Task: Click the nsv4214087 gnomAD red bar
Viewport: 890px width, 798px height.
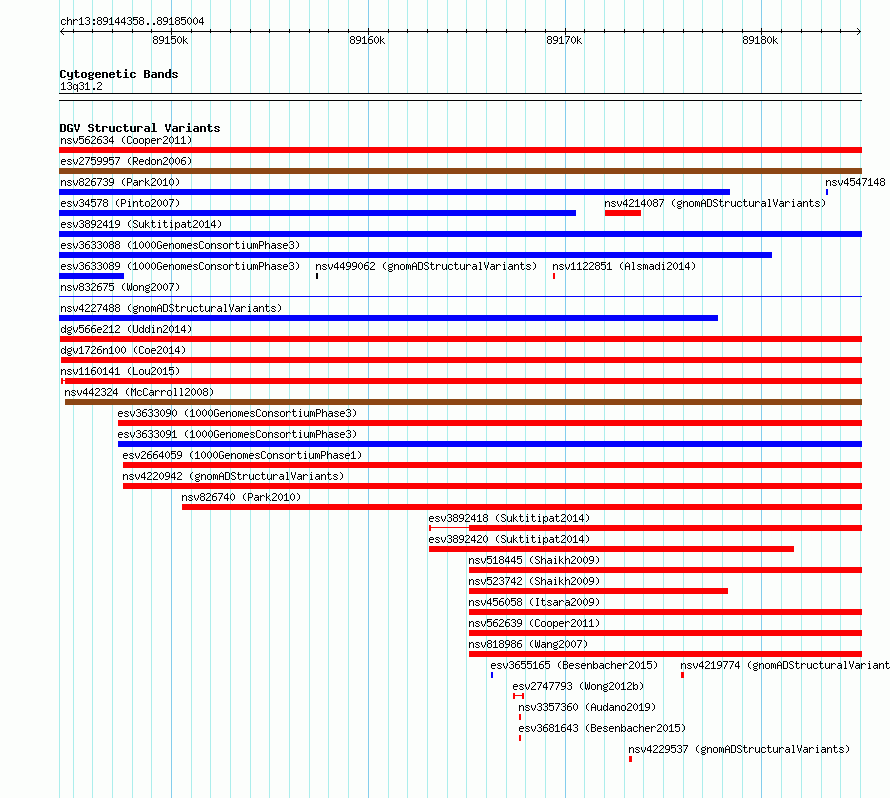Action: click(x=623, y=213)
